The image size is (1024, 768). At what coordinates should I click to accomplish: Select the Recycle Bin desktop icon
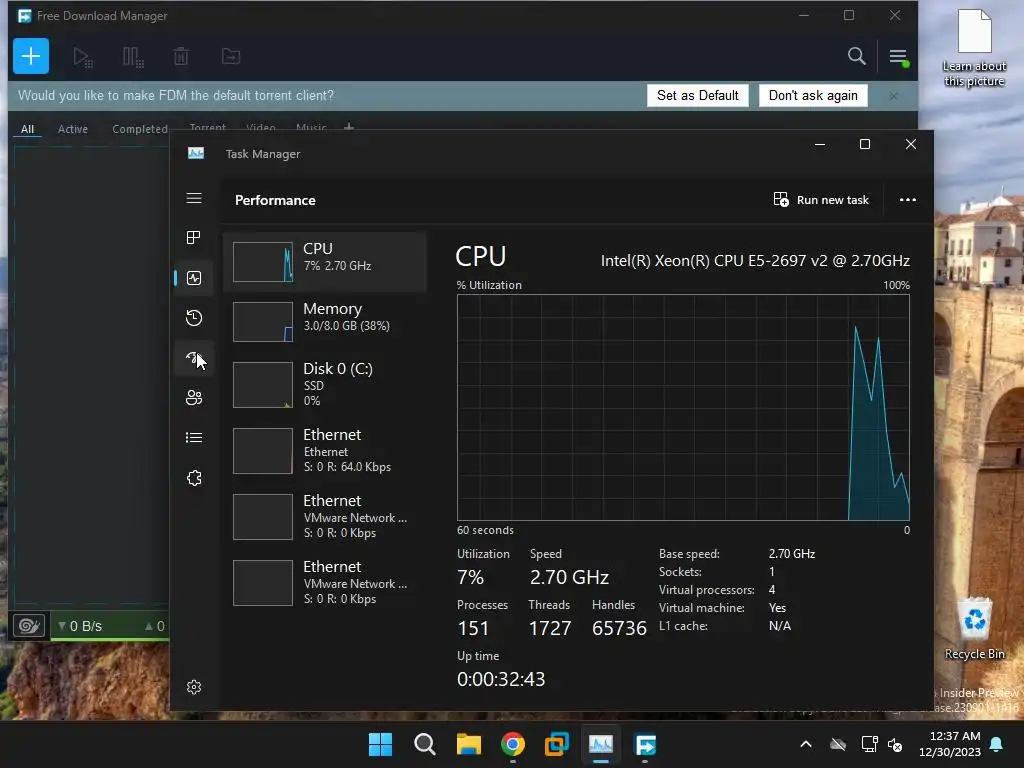point(974,629)
